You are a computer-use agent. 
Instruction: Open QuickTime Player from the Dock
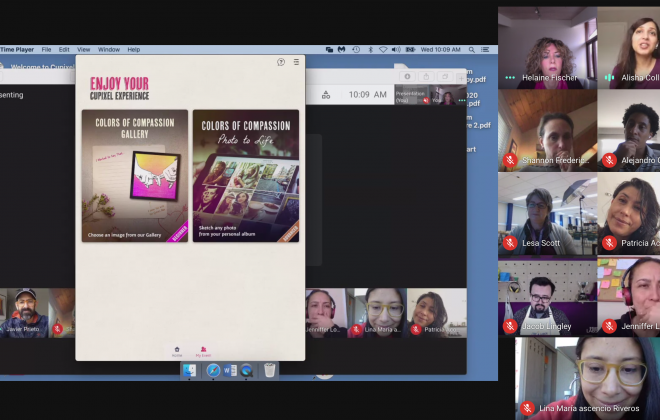click(x=247, y=370)
